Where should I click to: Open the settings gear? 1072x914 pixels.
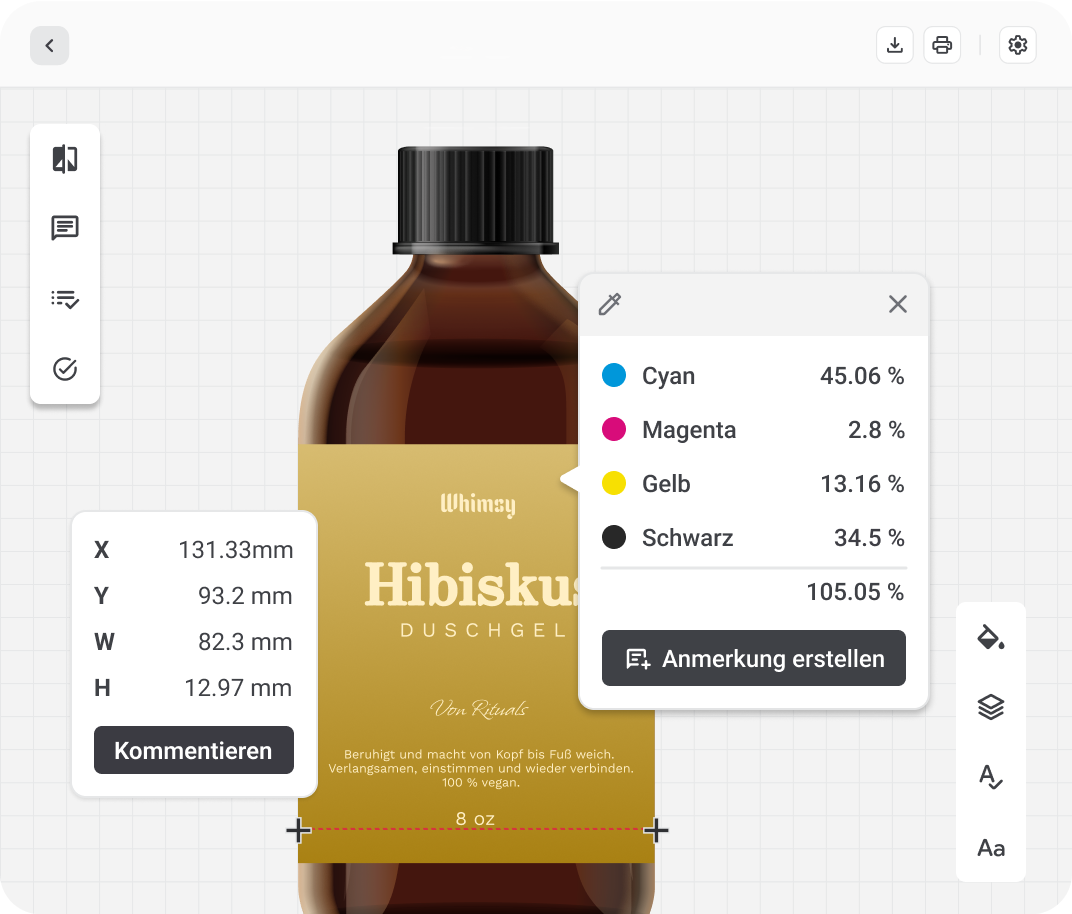tap(1018, 46)
